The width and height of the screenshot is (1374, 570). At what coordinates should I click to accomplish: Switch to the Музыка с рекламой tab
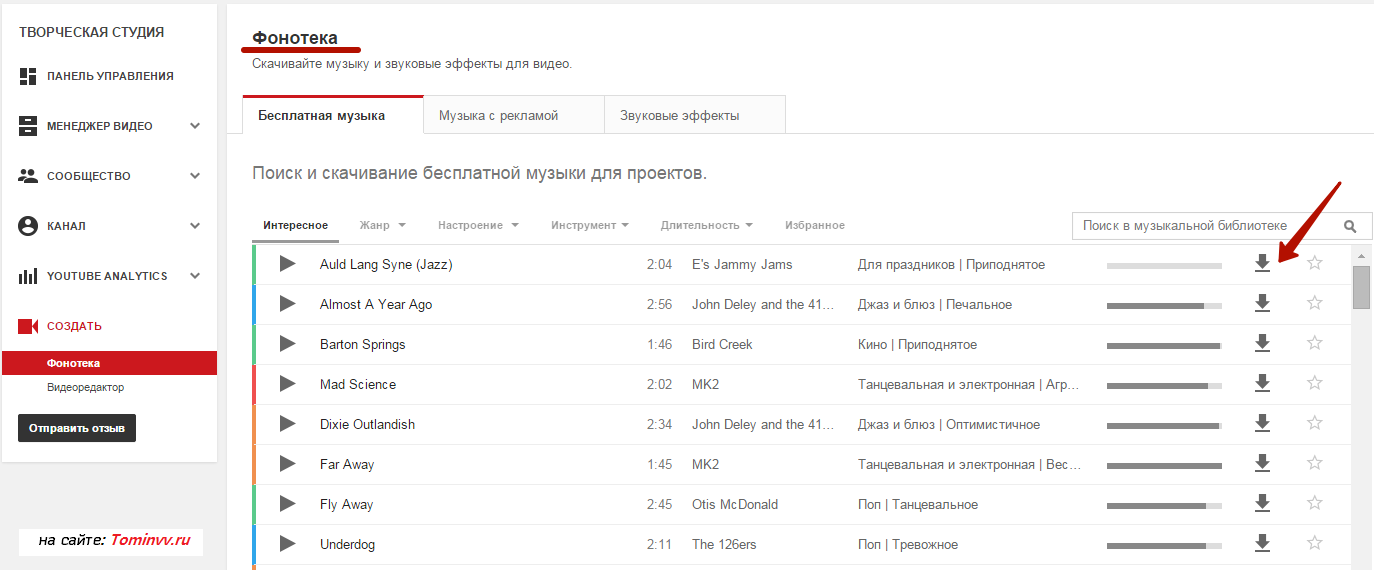498,116
